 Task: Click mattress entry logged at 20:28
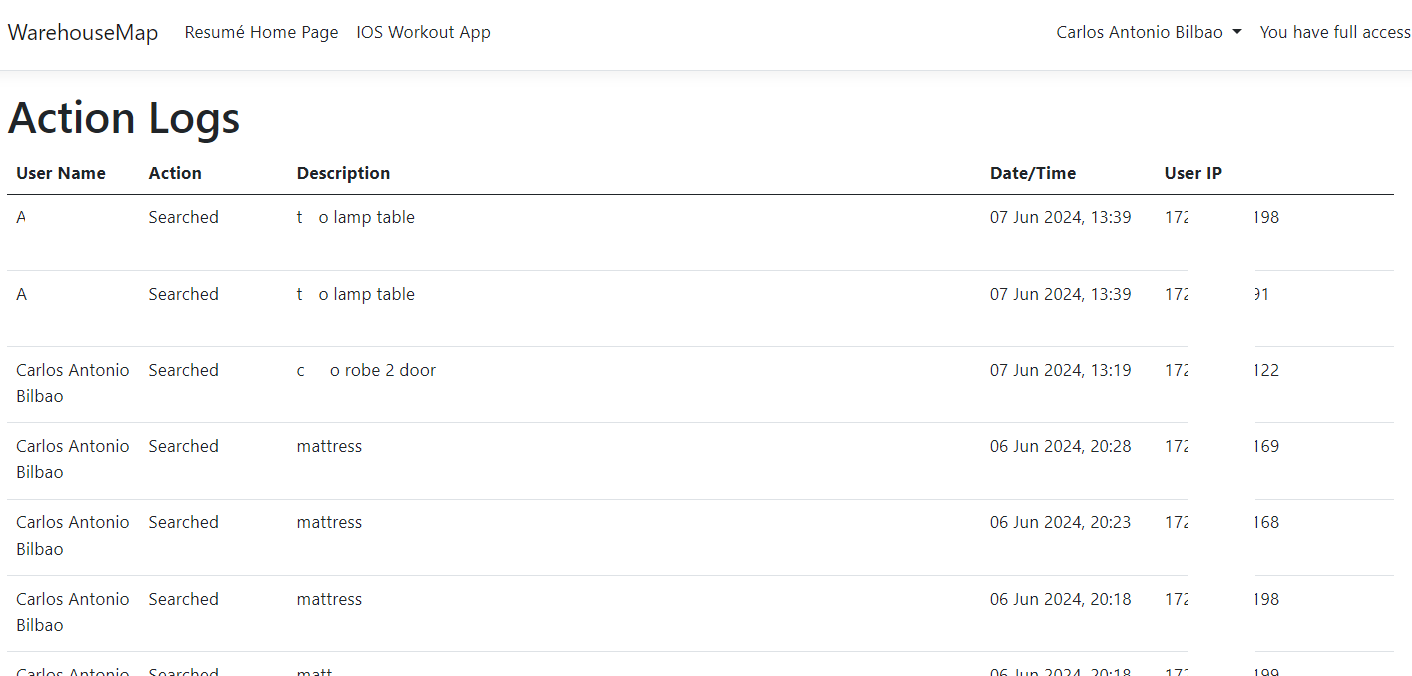click(329, 446)
